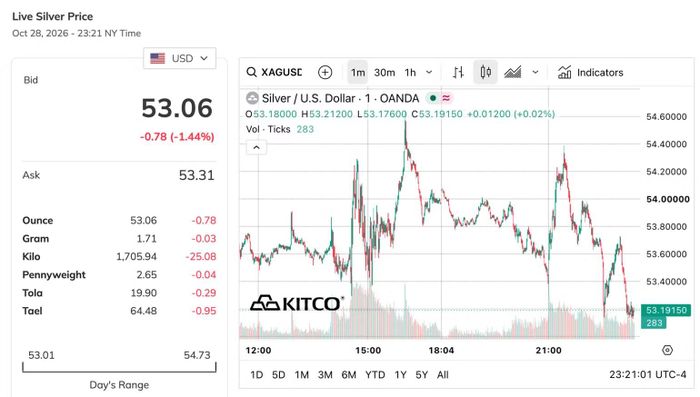Click the 23:21:01 UTC-4 timezone label
The image size is (700, 397).
point(648,375)
